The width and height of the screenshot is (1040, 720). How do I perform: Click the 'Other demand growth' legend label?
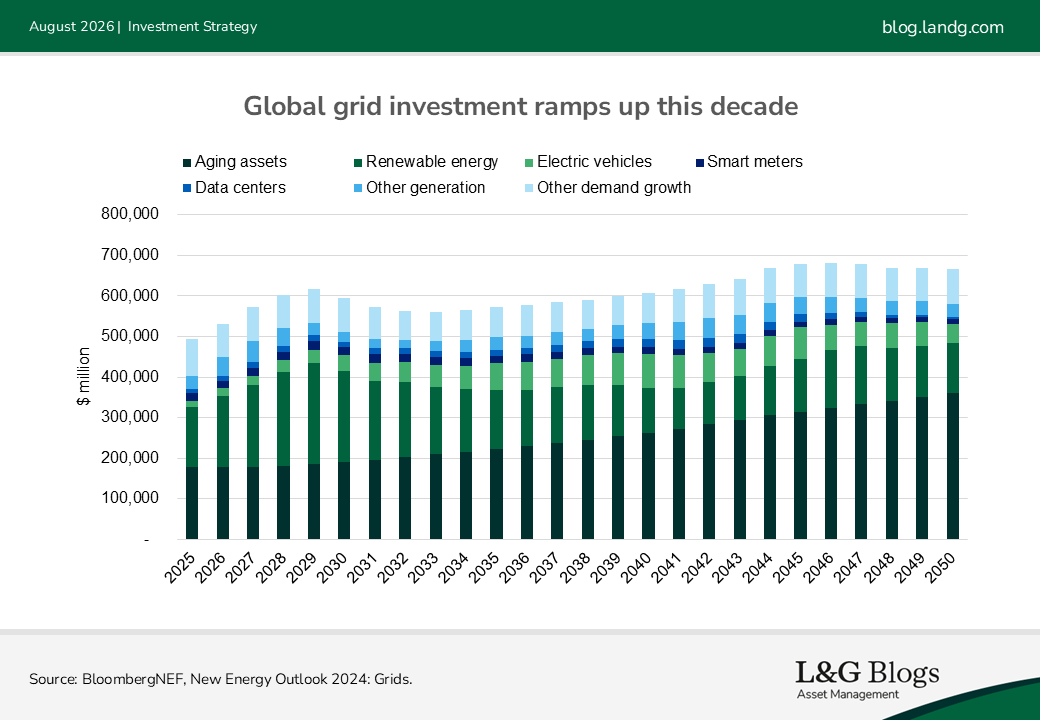pyautogui.click(x=614, y=188)
